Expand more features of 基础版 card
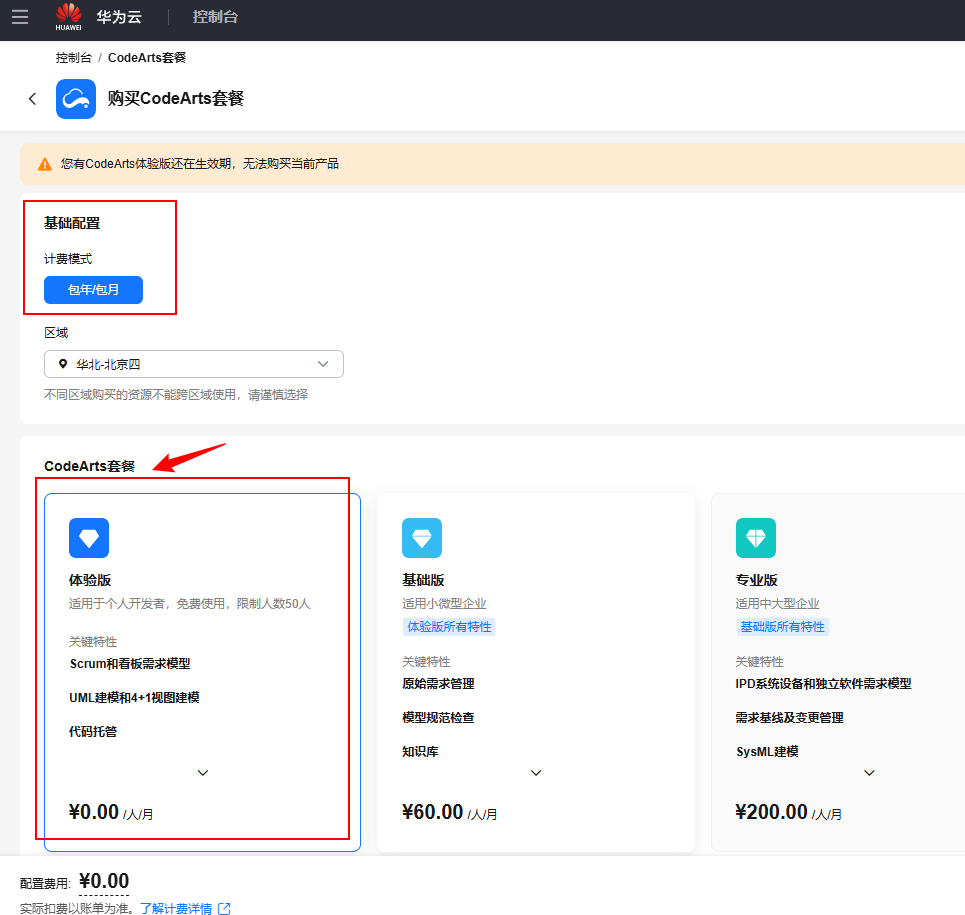Screen dimensions: 965x915 [x=536, y=773]
